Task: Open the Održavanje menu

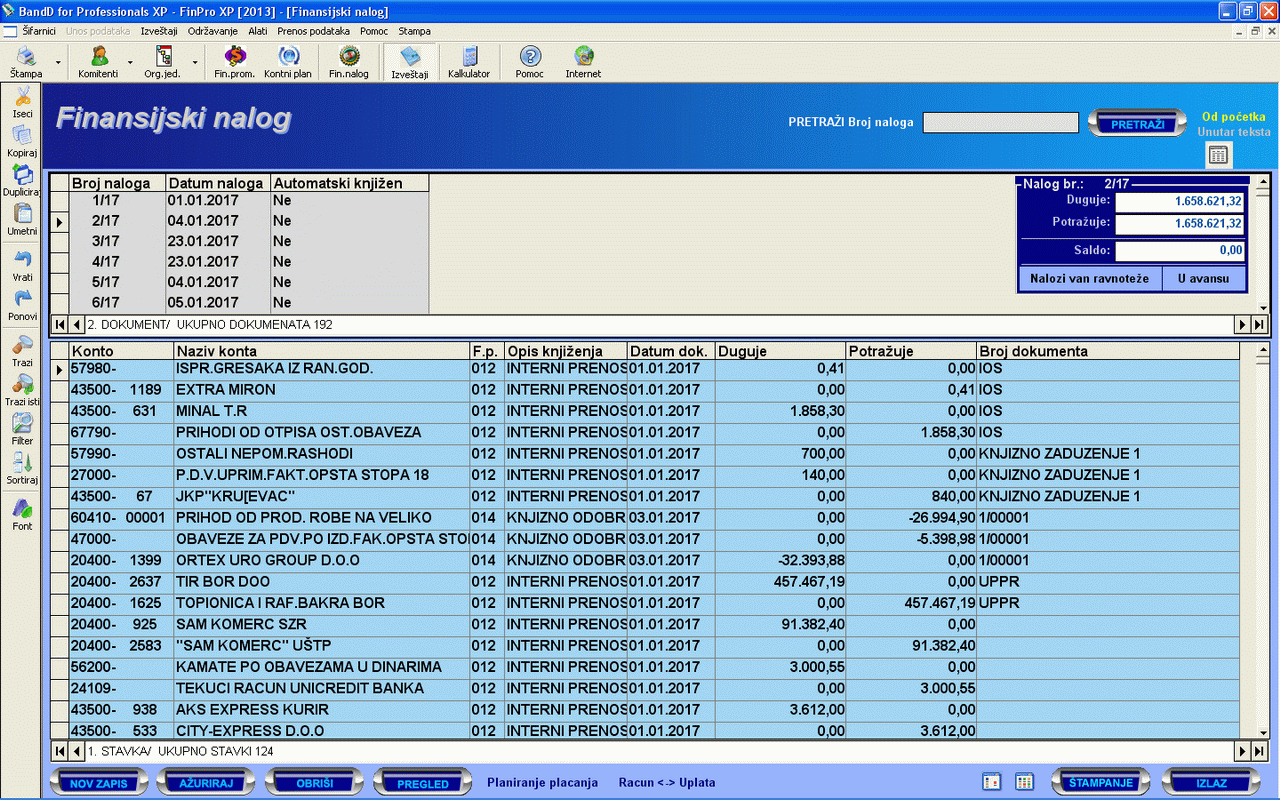Action: (213, 31)
